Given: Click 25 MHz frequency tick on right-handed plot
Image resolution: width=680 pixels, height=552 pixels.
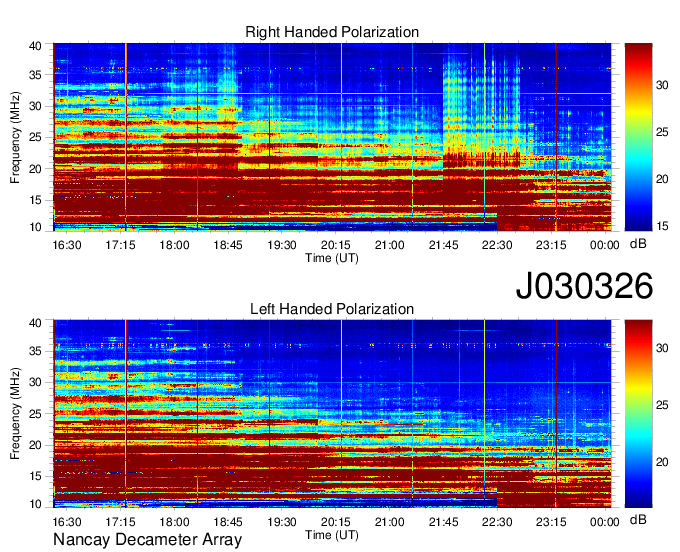Looking at the screenshot, I should (35, 137).
